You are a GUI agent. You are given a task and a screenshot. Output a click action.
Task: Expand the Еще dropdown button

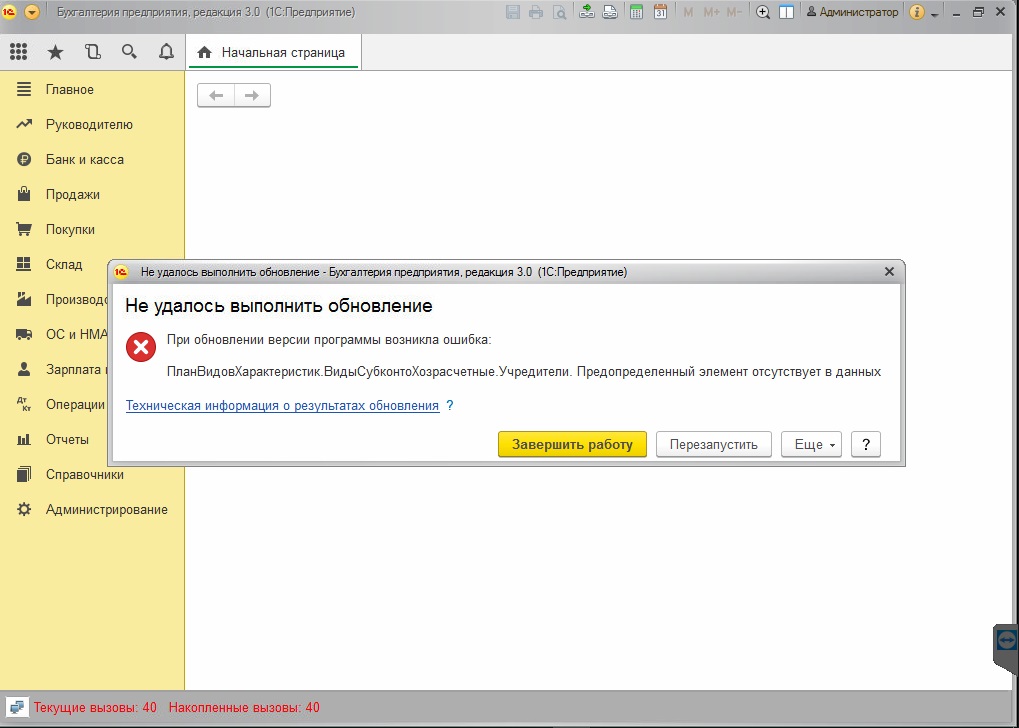point(811,445)
